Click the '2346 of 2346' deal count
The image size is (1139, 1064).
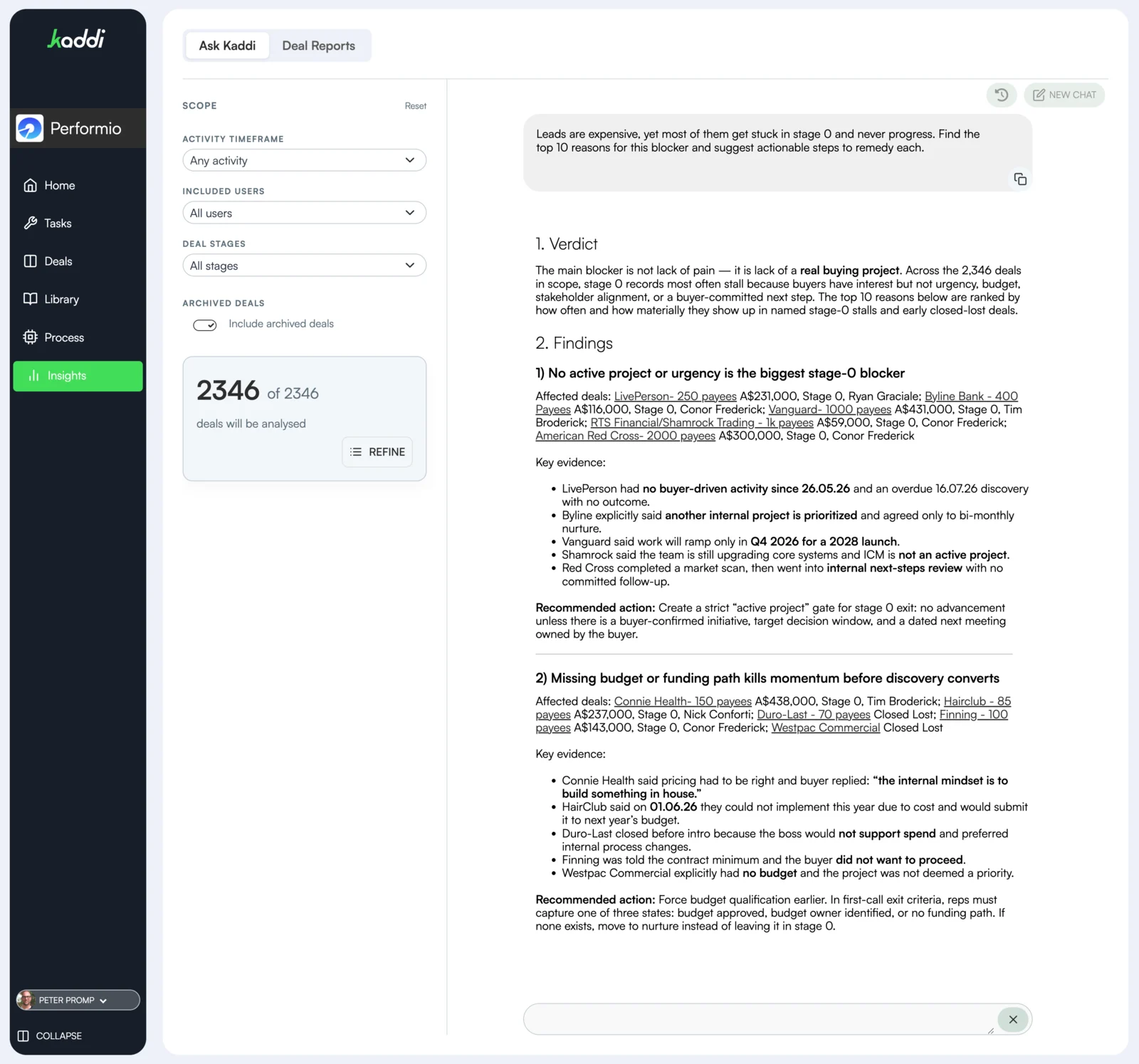[257, 391]
